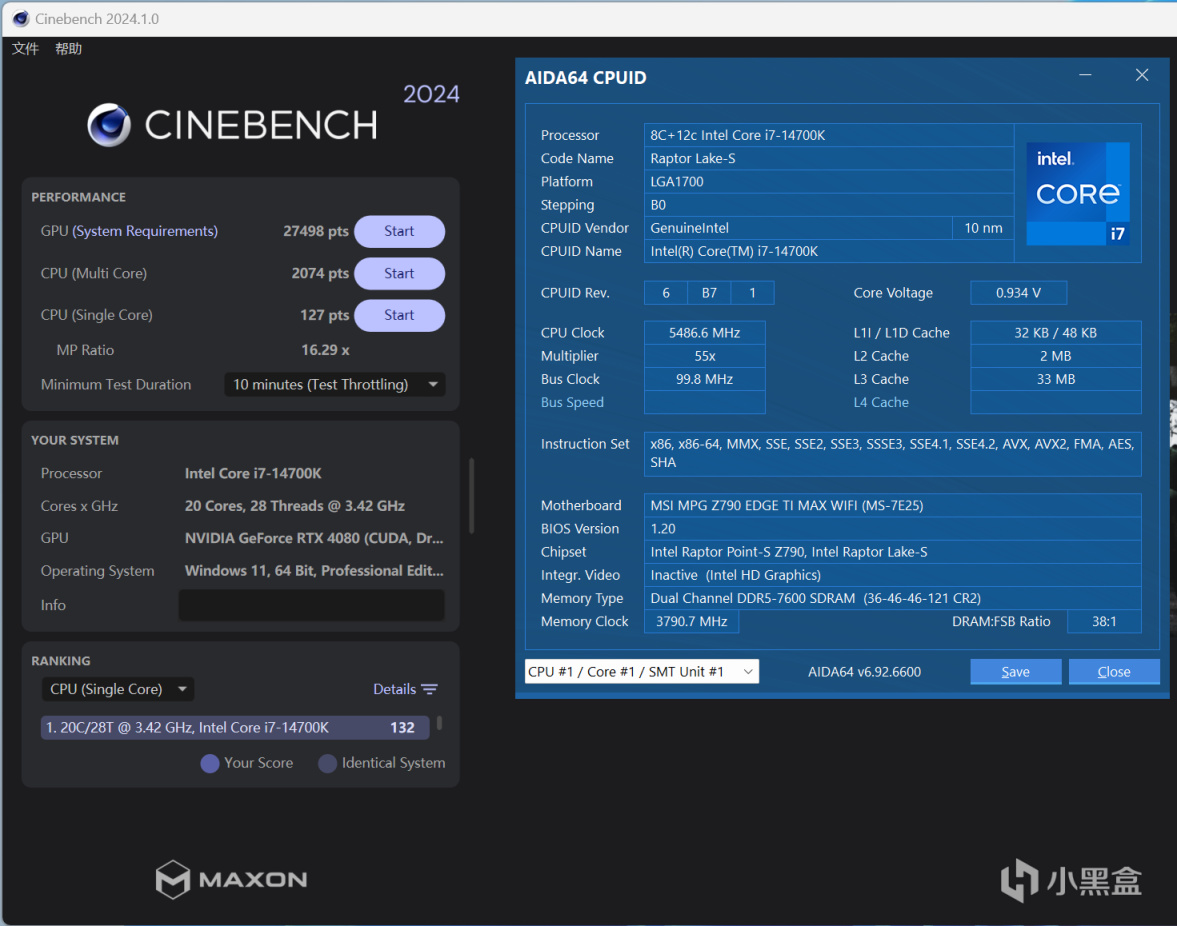
Task: Click the Raptor Lake-S code name field
Action: [829, 158]
